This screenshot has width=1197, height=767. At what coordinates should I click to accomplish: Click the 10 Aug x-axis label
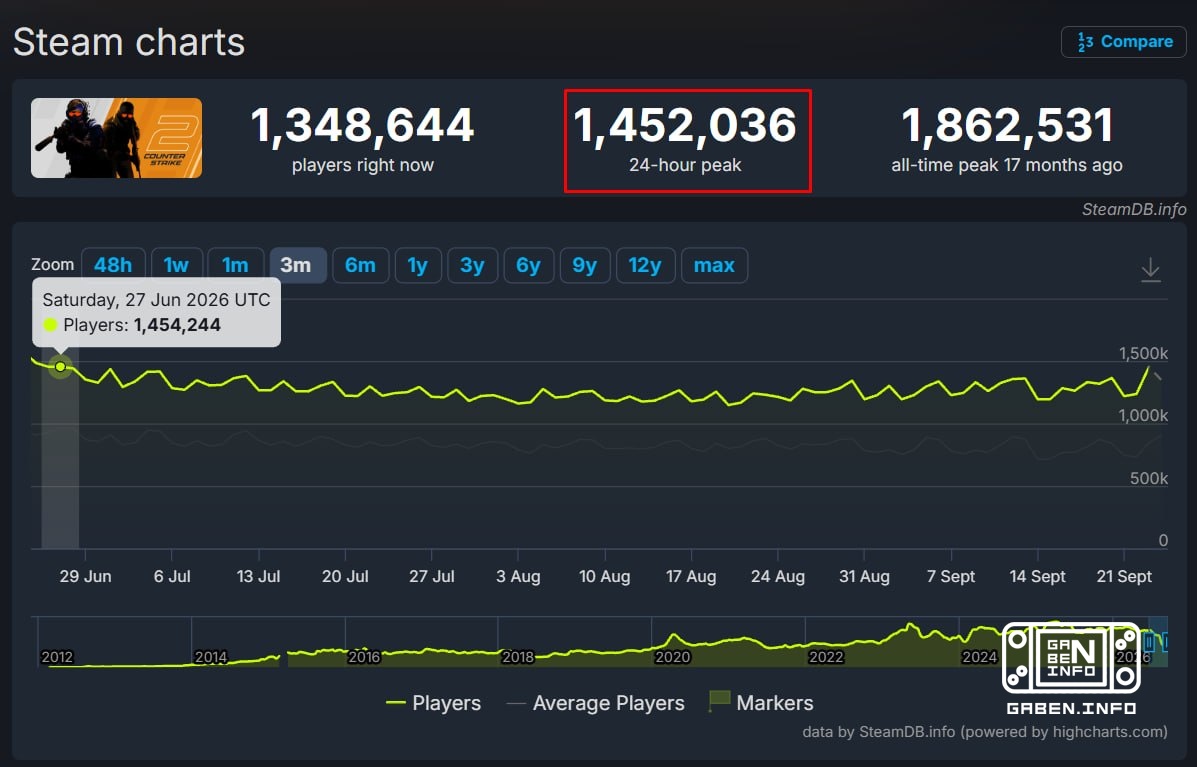coord(605,576)
